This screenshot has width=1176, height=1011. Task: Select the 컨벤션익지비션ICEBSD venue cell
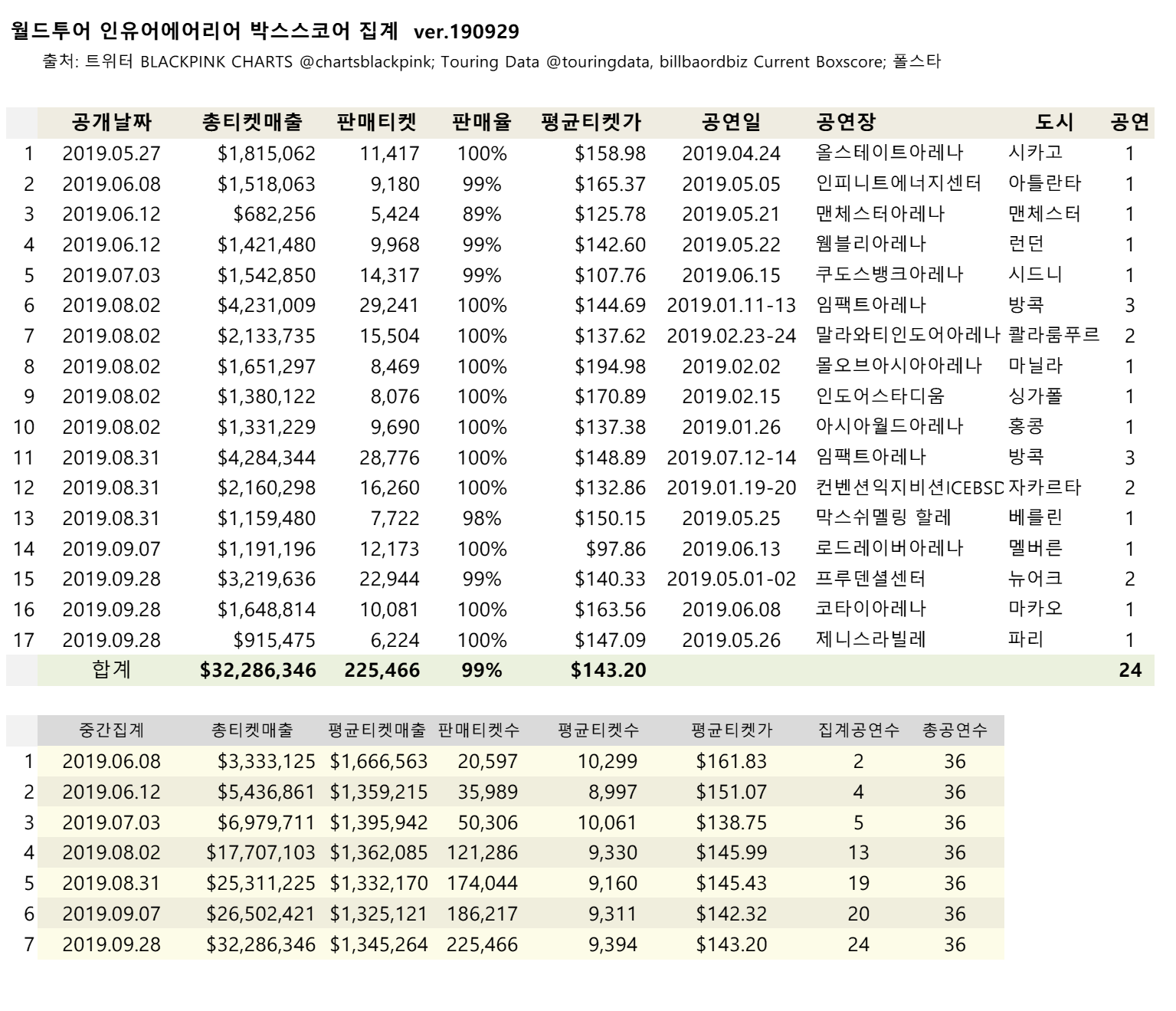(909, 487)
